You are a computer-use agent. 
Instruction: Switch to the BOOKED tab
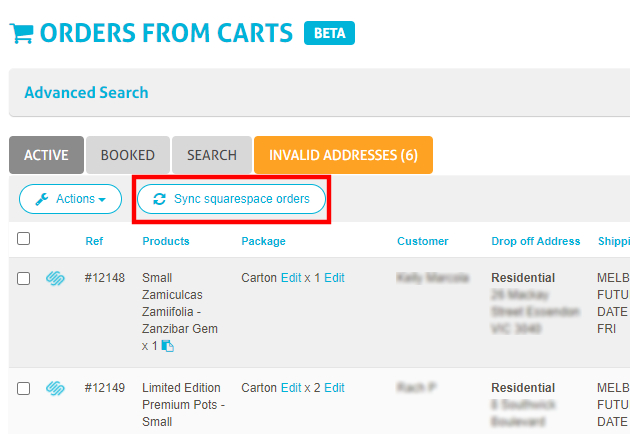[128, 155]
